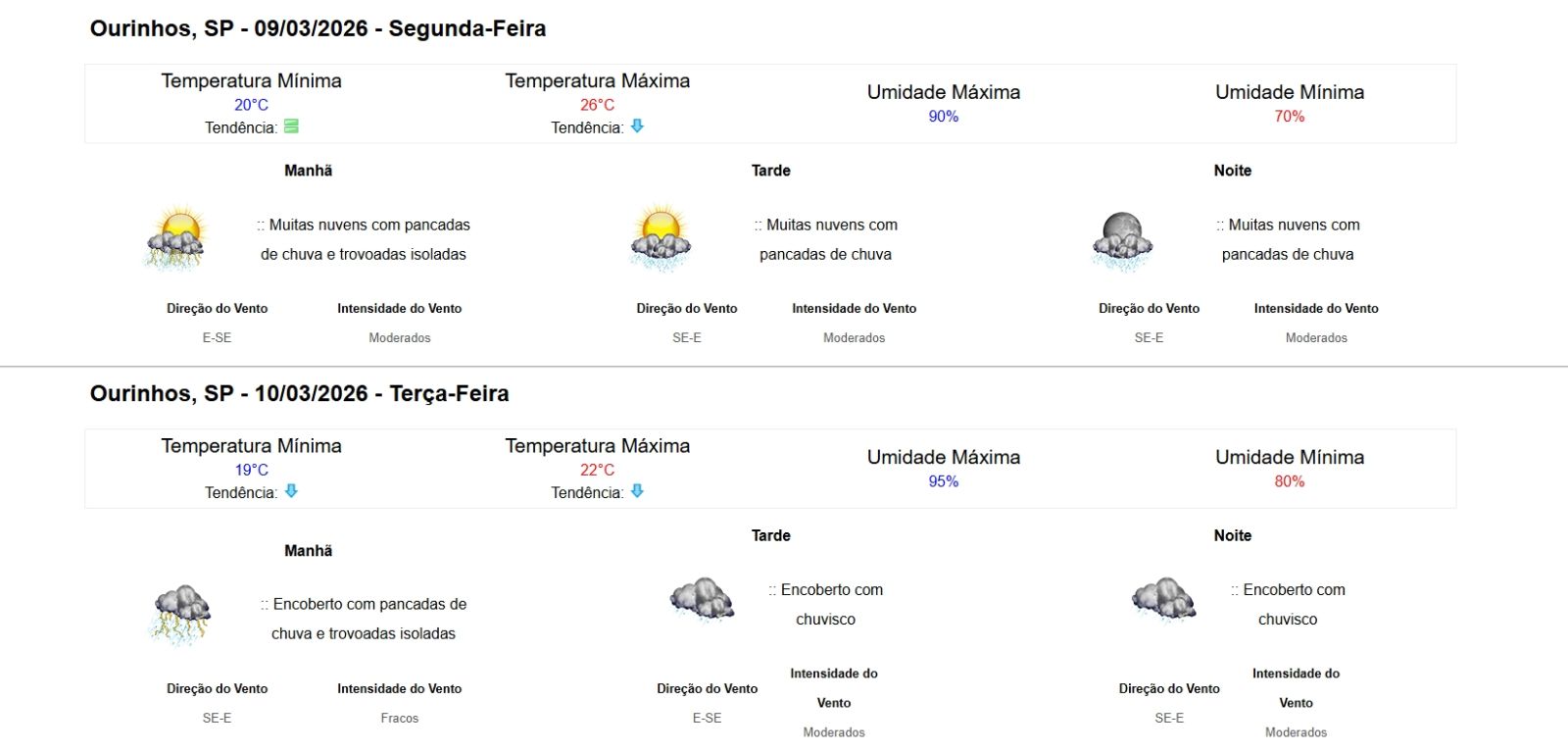Click the 19°C minimum temperature value
The image size is (1568, 751).
(x=251, y=470)
